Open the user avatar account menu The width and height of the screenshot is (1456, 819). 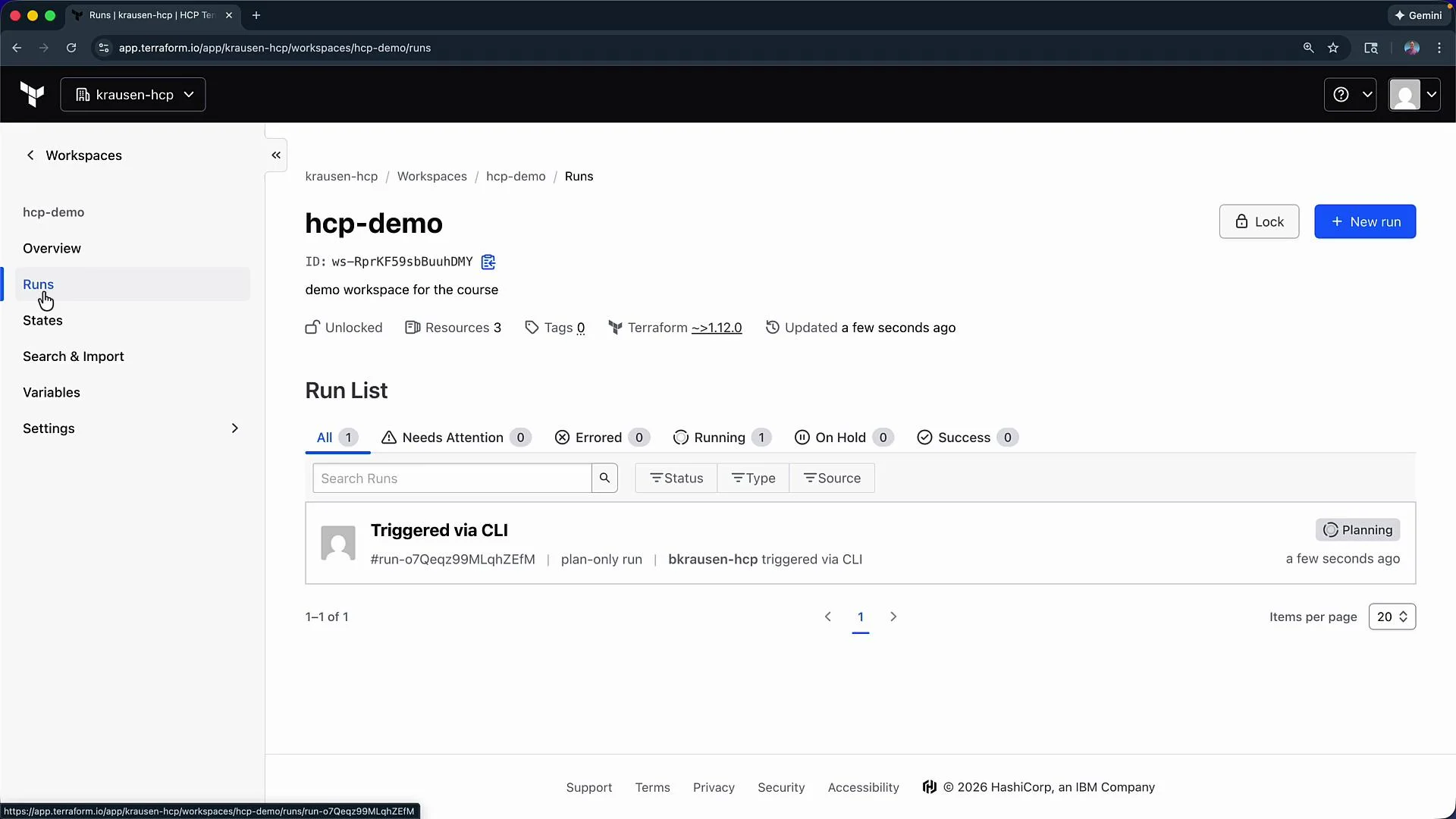(1414, 94)
